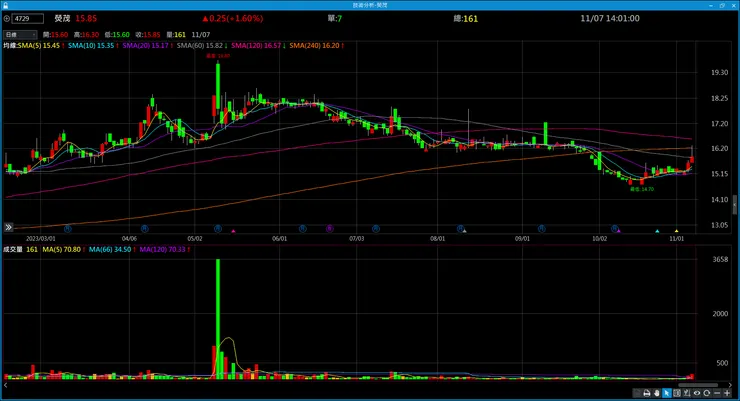The height and width of the screenshot is (401, 740).
Task: Click the 總:161 total volume text
Action: pyautogui.click(x=466, y=19)
